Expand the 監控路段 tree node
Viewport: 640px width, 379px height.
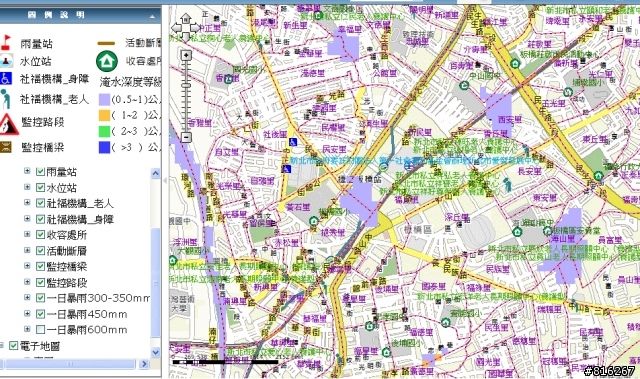click(27, 281)
